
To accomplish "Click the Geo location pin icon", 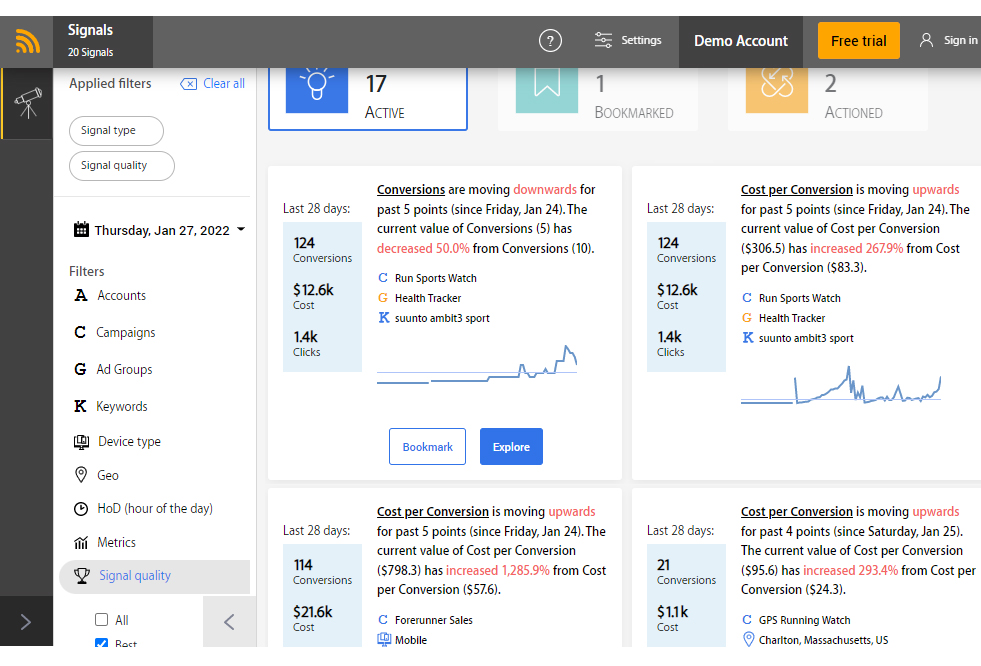I will (x=81, y=475).
